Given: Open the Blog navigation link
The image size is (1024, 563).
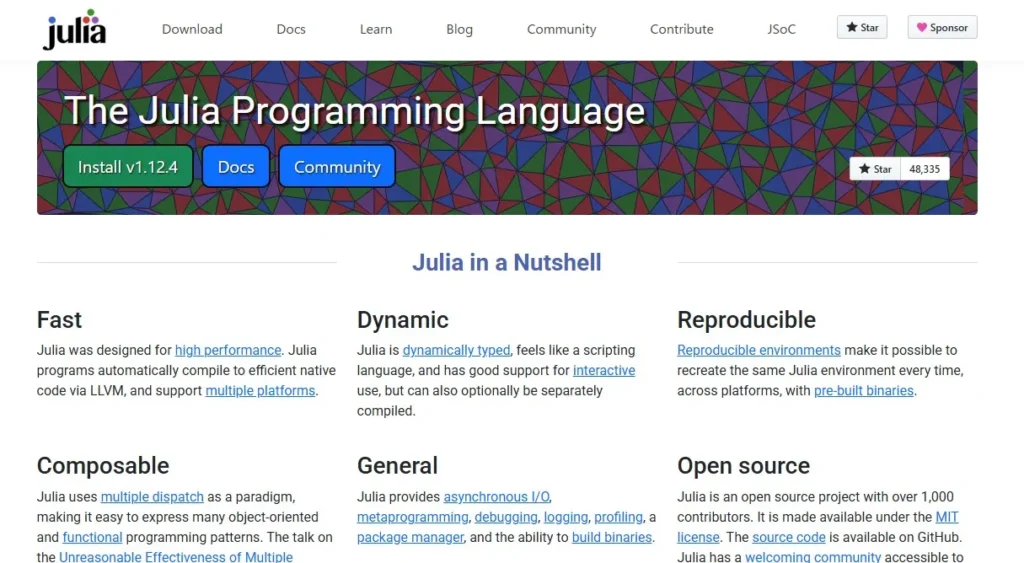Looking at the screenshot, I should pos(459,29).
